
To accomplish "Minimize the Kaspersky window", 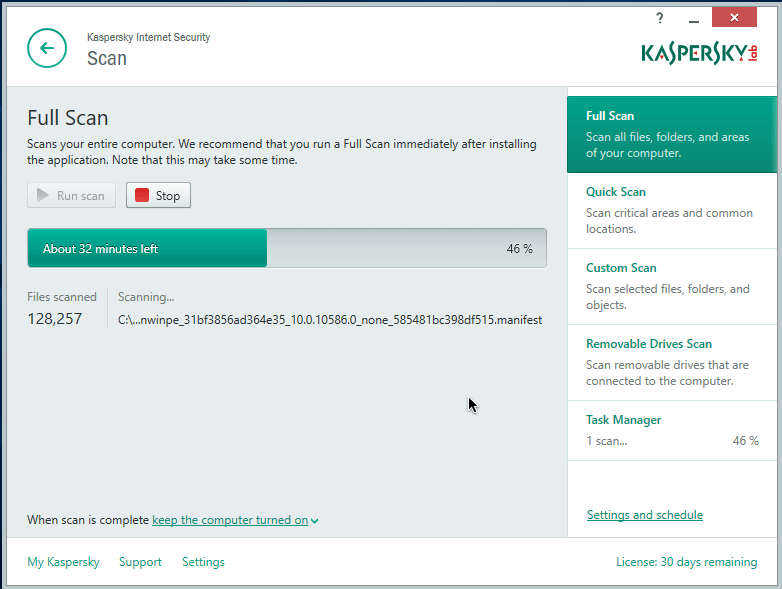I will (694, 19).
